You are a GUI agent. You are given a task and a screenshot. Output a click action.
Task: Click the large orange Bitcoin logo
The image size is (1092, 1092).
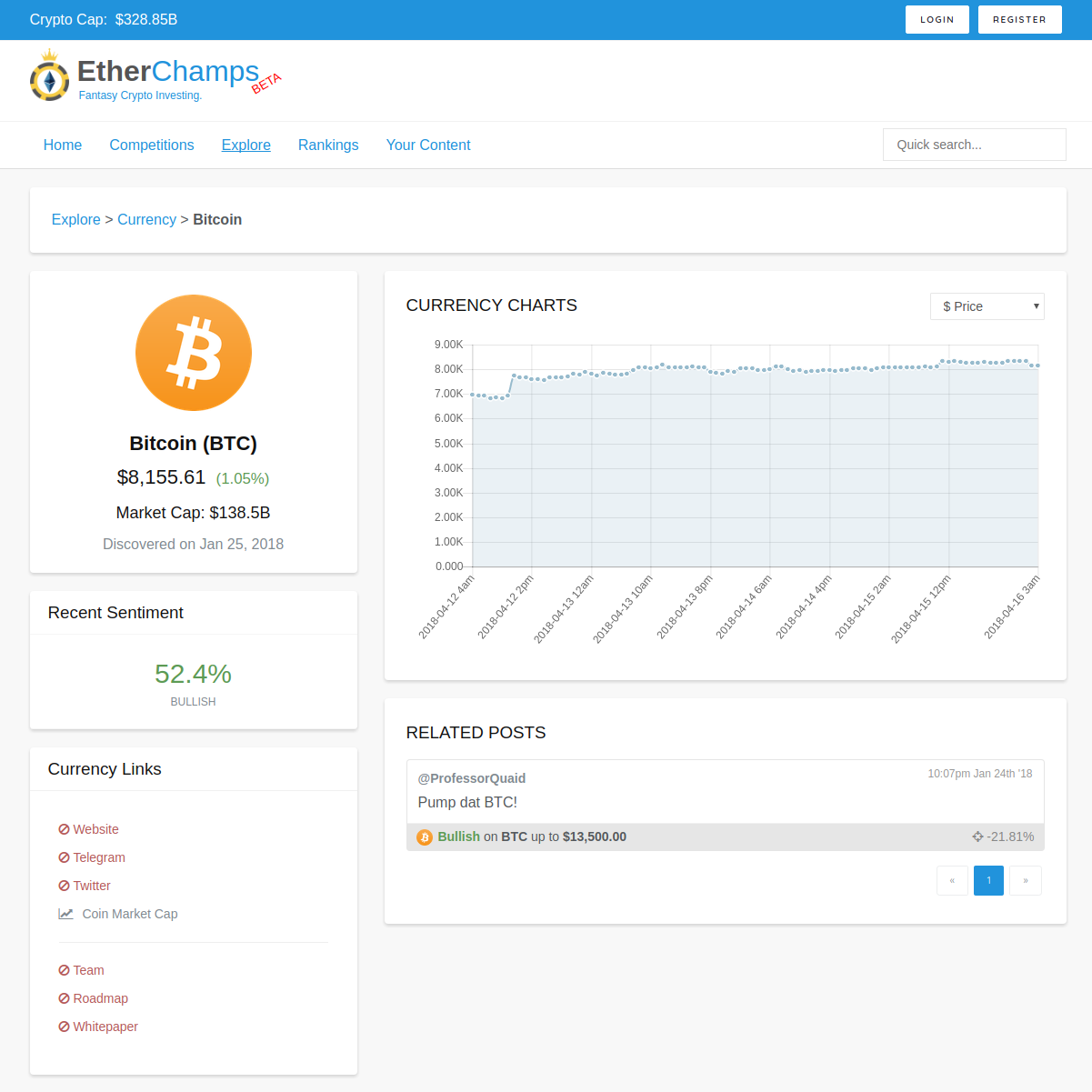pyautogui.click(x=194, y=353)
